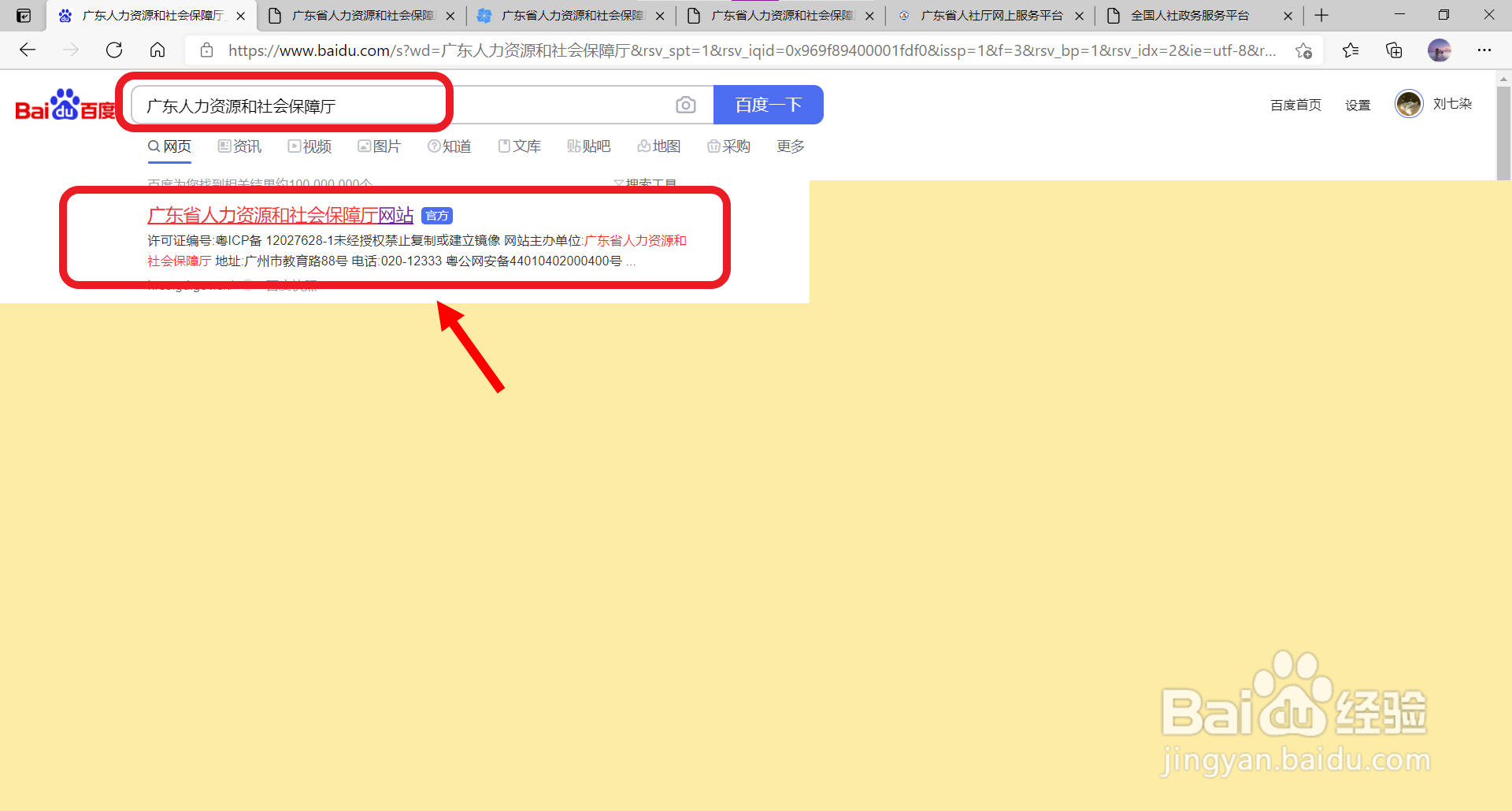The image size is (1512, 811).
Task: Click the 刘七染 user avatar
Action: [1409, 104]
